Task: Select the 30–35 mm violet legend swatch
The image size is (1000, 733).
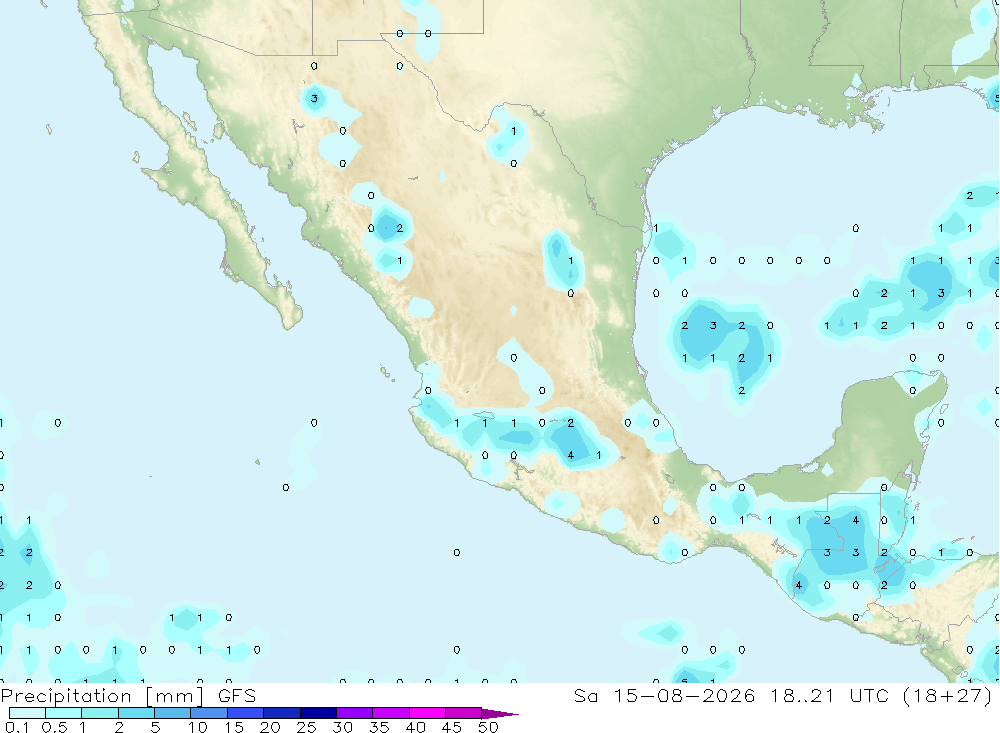Action: coord(354,713)
